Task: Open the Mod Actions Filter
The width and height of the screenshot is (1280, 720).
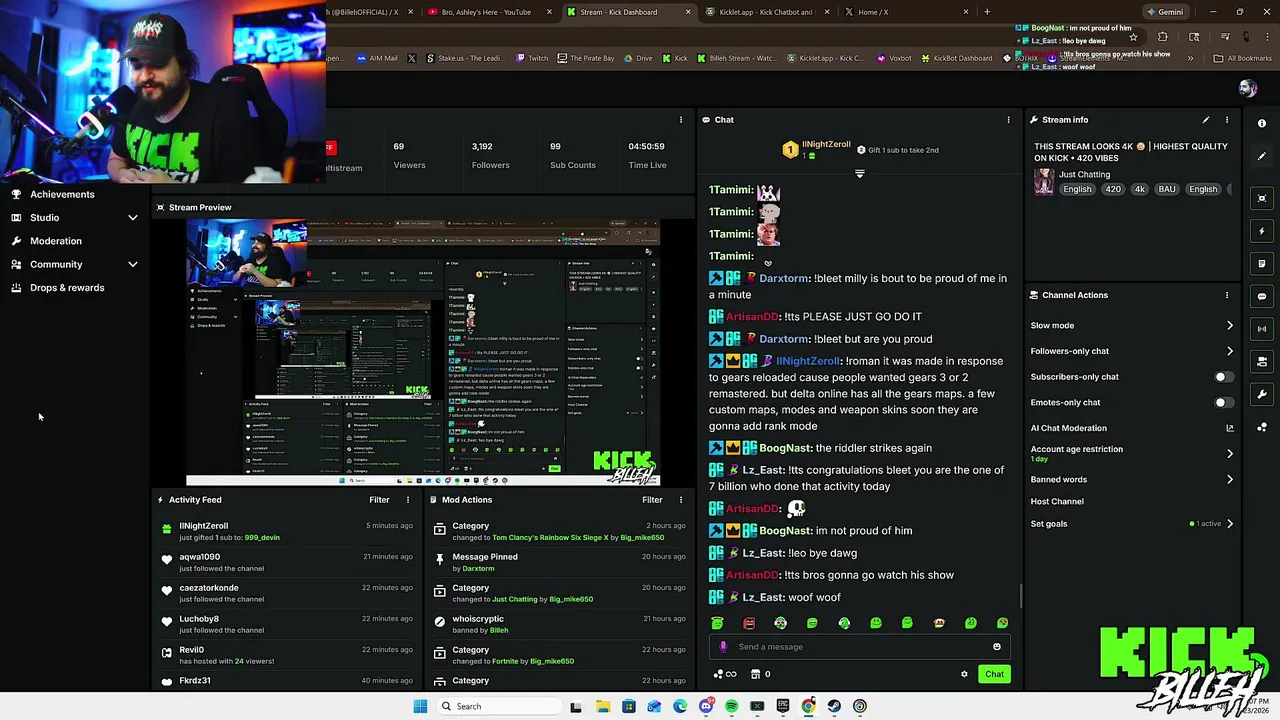Action: tap(652, 500)
